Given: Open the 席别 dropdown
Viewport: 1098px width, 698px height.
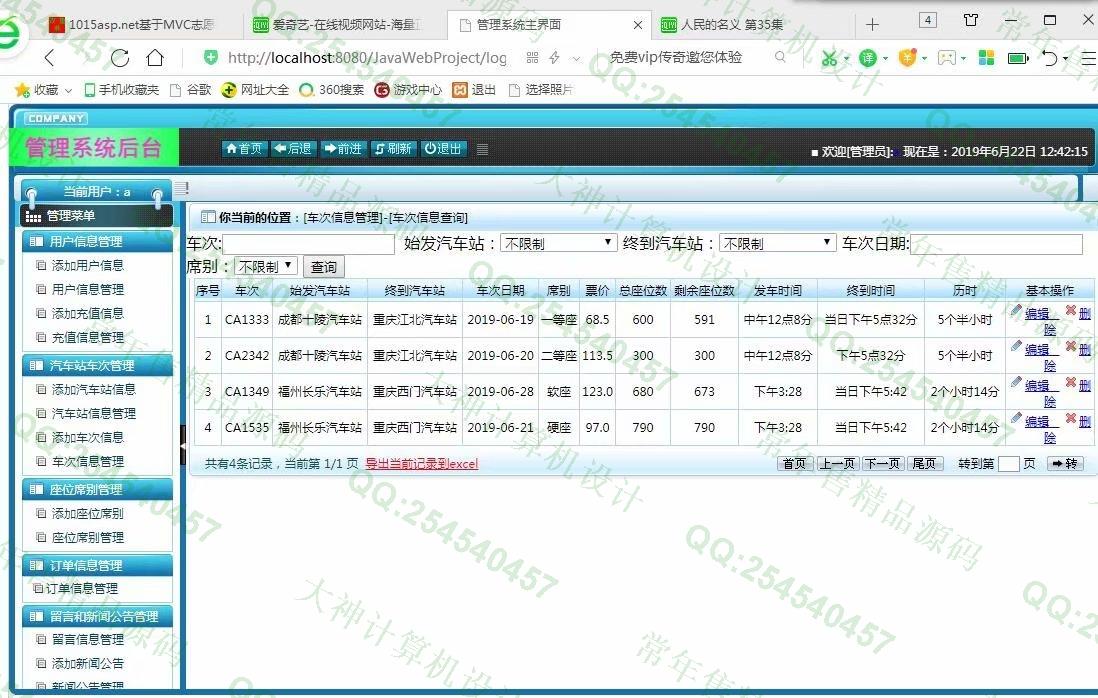Looking at the screenshot, I should [266, 267].
